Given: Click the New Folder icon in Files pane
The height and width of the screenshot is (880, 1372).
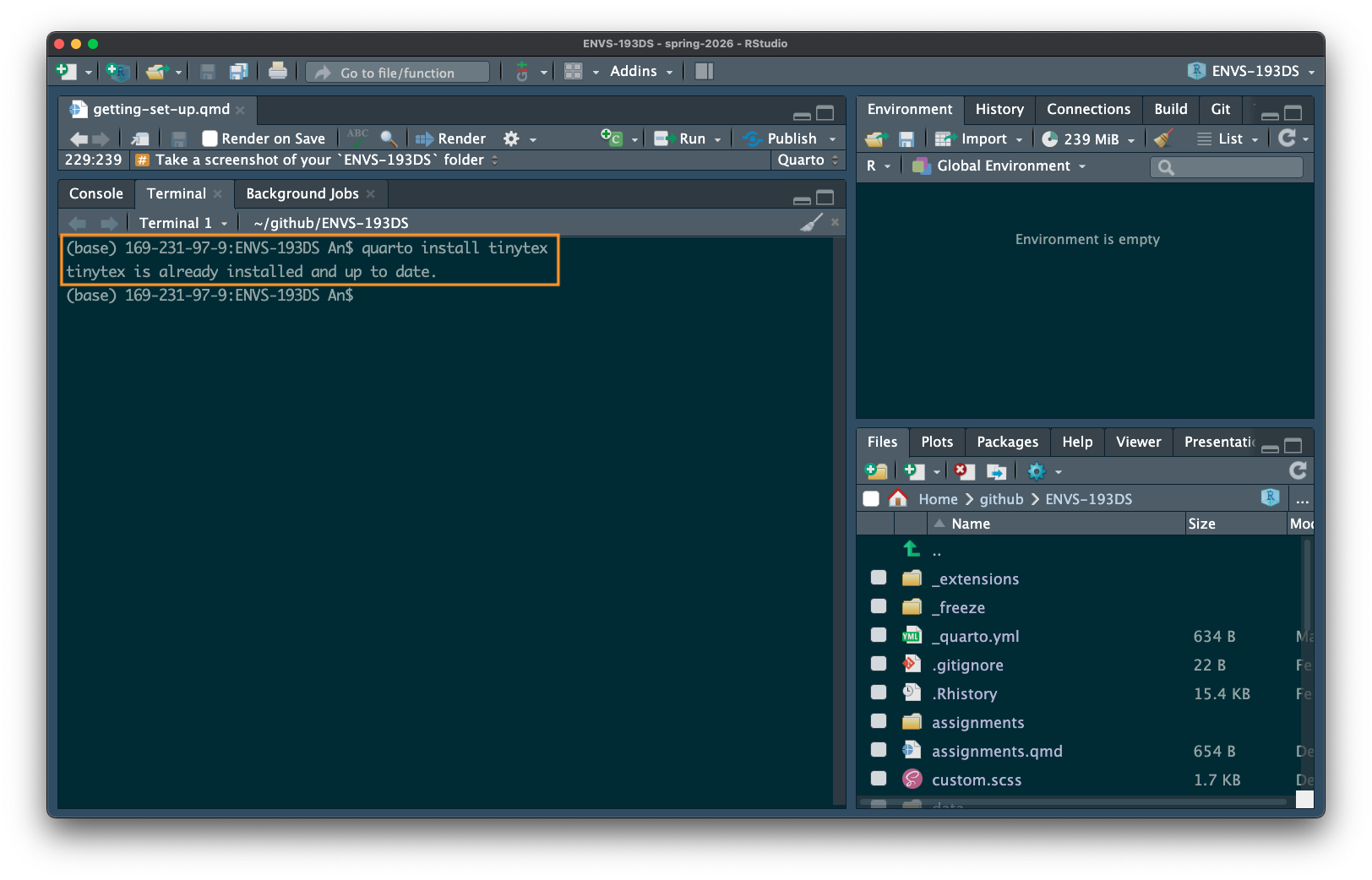Looking at the screenshot, I should click(877, 471).
